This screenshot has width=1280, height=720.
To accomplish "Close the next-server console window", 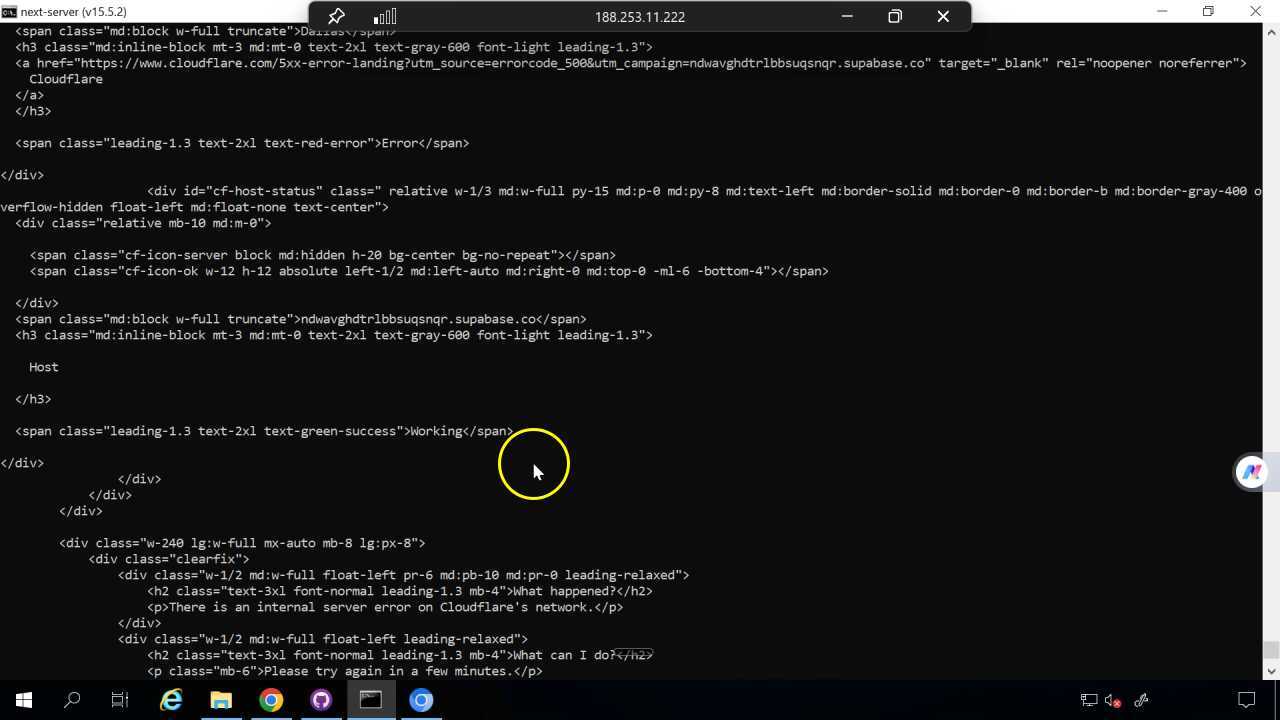I will point(1255,11).
